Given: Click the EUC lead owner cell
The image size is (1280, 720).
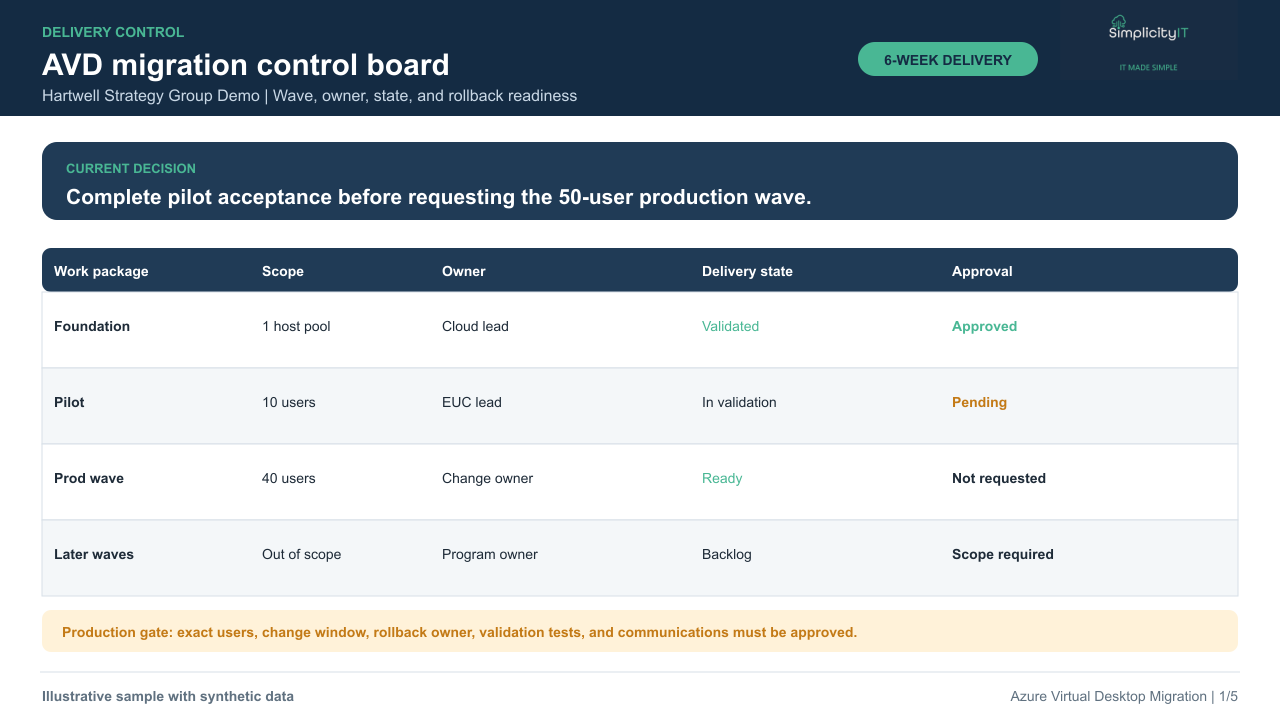Looking at the screenshot, I should coord(472,402).
